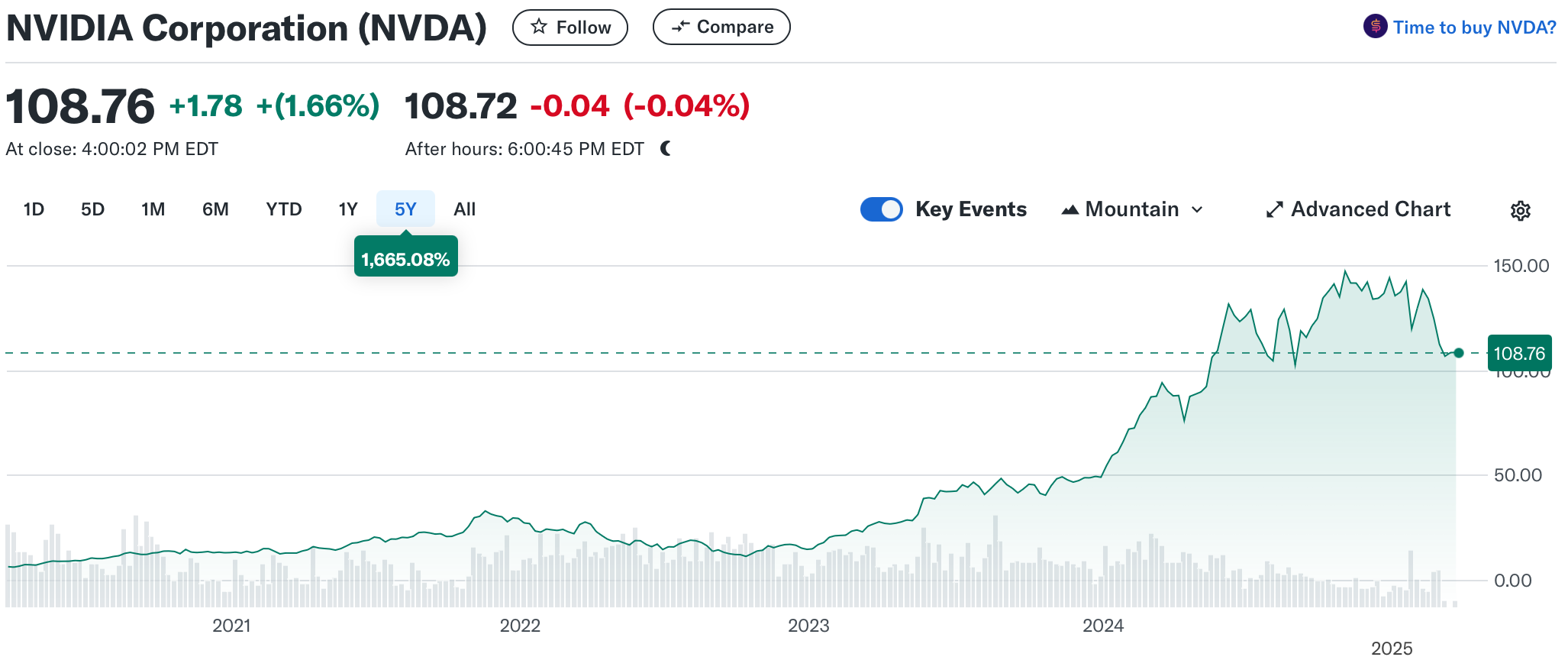Click the Mountain chart type icon

[x=1070, y=209]
